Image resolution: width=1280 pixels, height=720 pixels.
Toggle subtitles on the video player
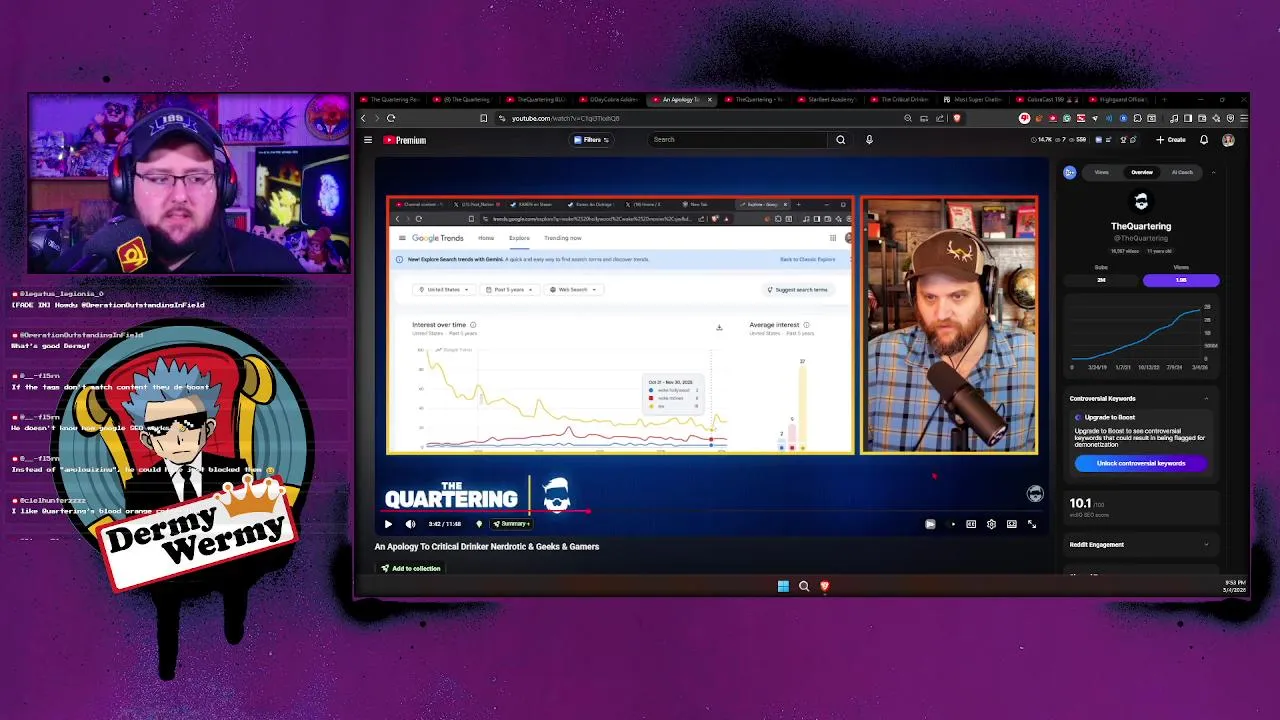point(971,524)
